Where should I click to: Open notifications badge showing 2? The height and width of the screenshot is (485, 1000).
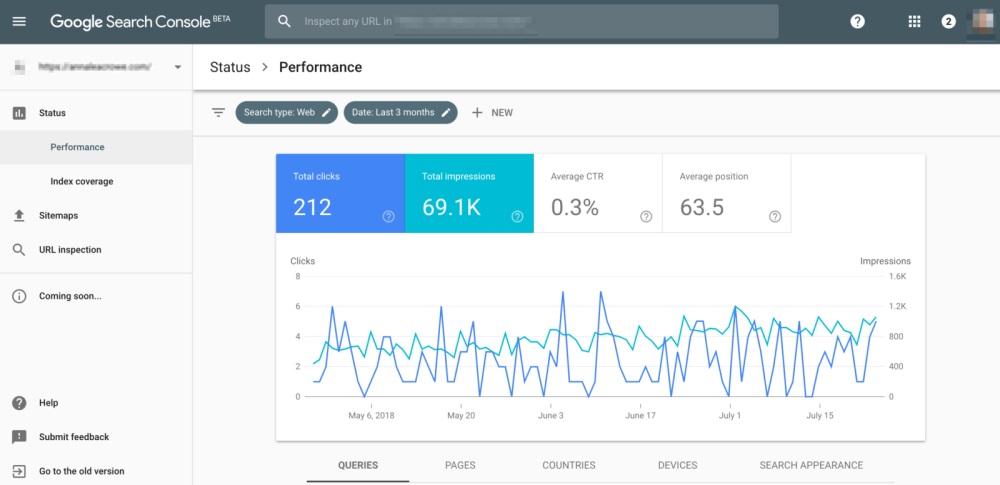(949, 21)
